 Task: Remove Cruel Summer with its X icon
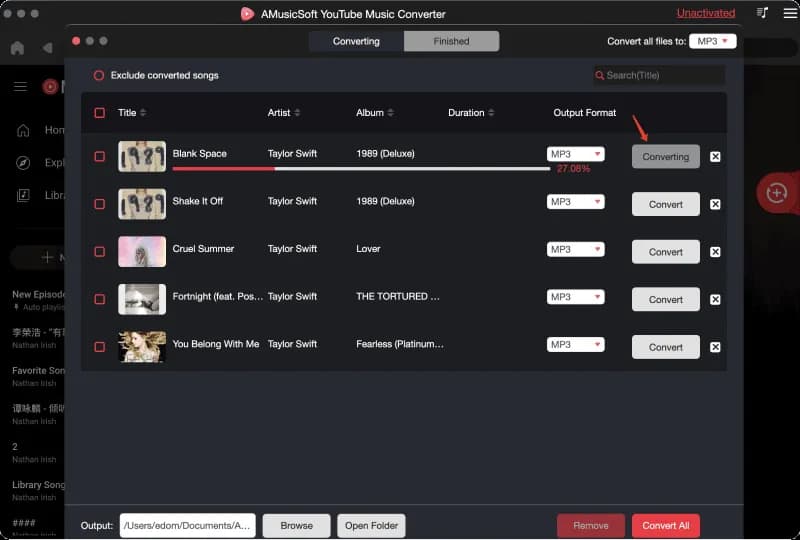pos(715,252)
